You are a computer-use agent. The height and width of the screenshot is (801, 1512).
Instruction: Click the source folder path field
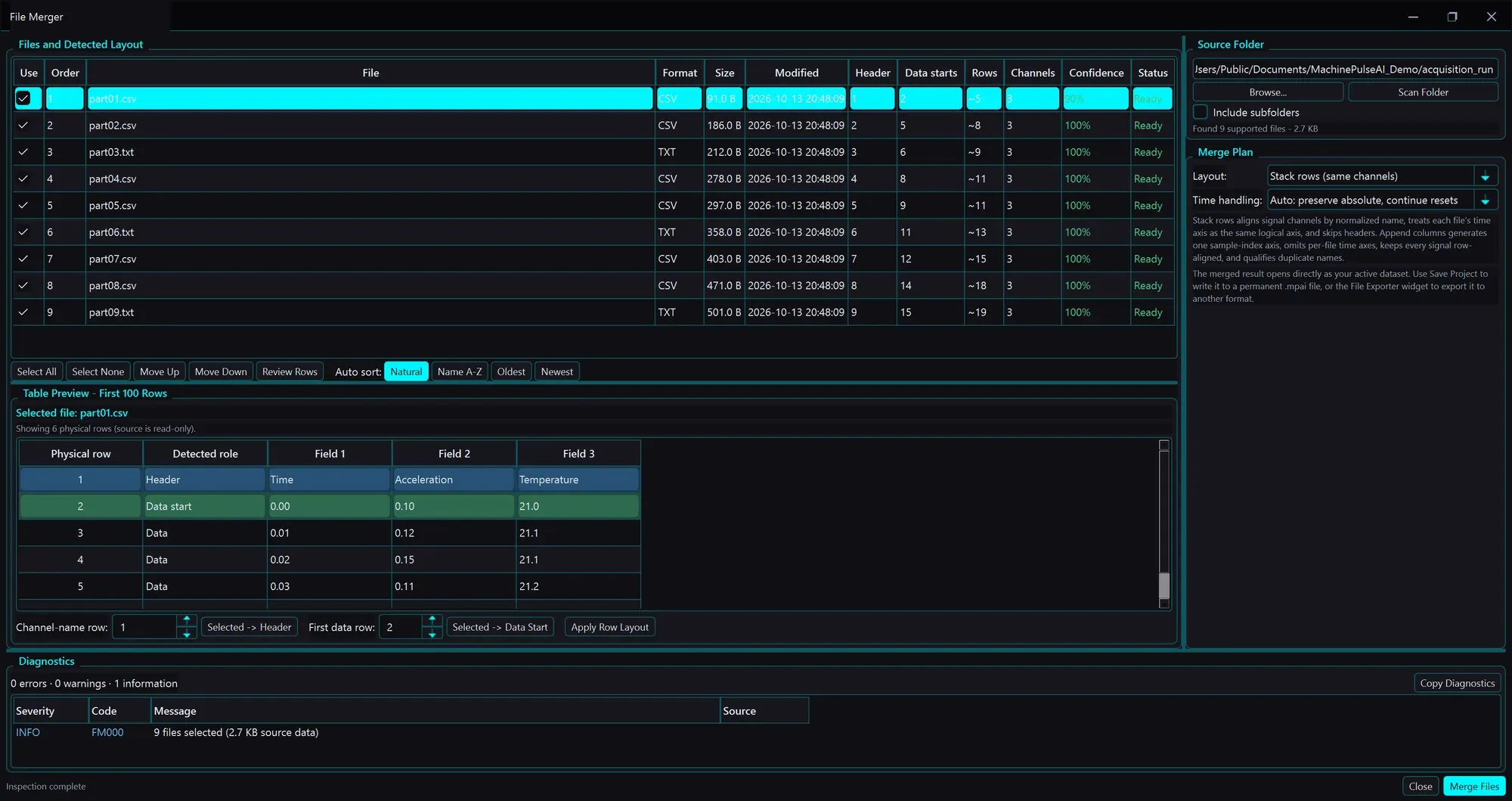(x=1345, y=69)
